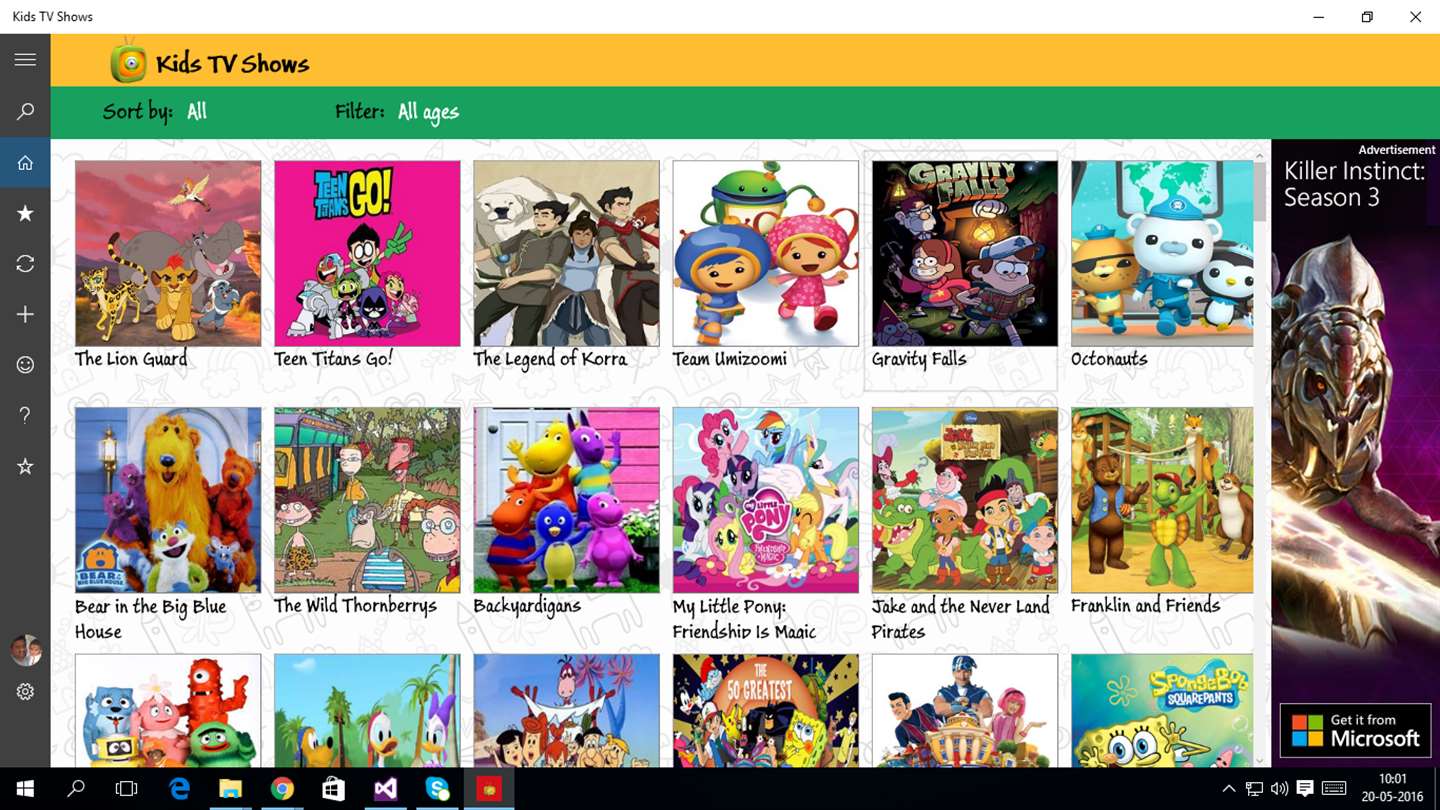Select The Wild Thornberrys poster

pos(367,500)
